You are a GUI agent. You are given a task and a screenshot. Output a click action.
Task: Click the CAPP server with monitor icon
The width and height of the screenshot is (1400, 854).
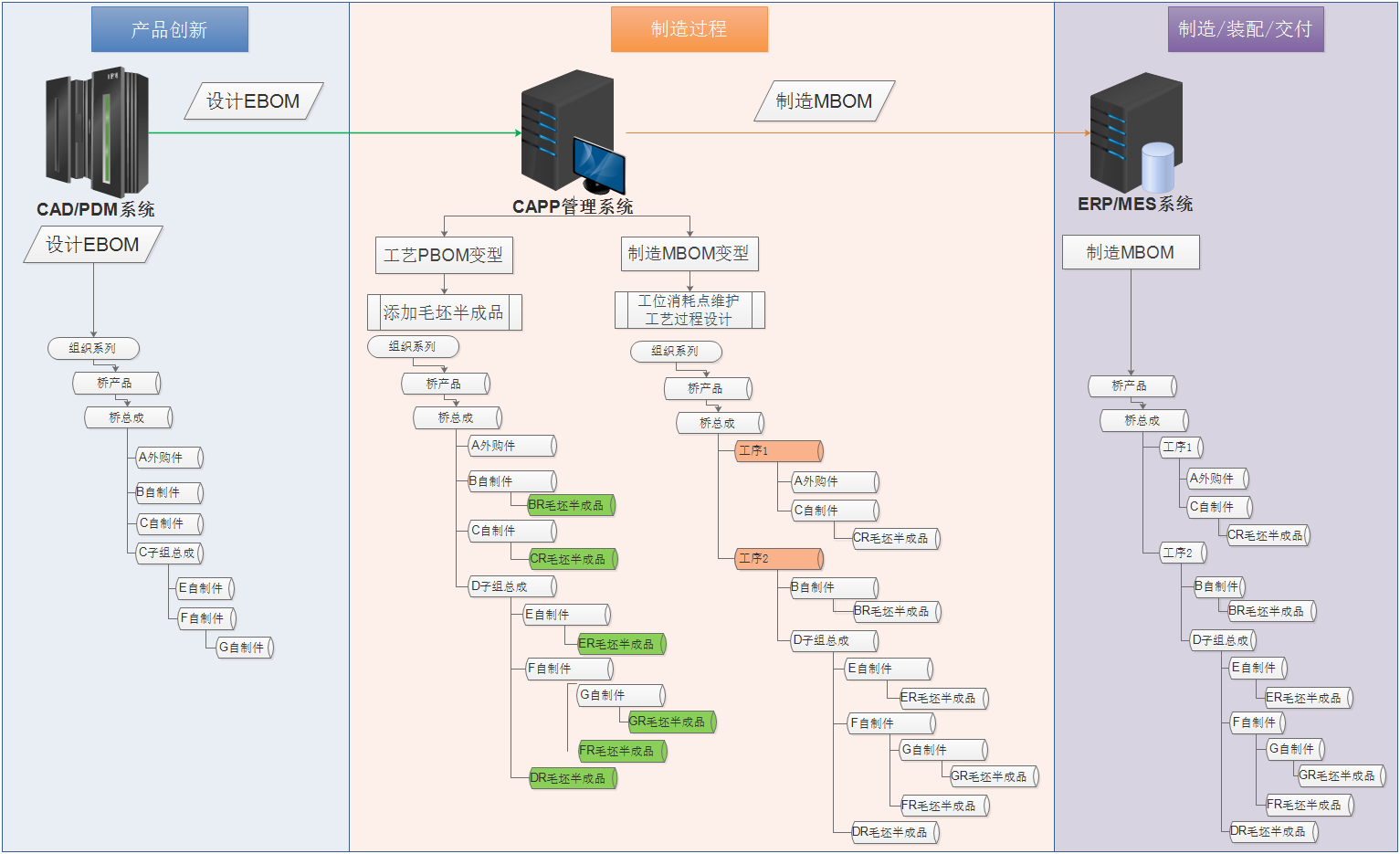571,132
